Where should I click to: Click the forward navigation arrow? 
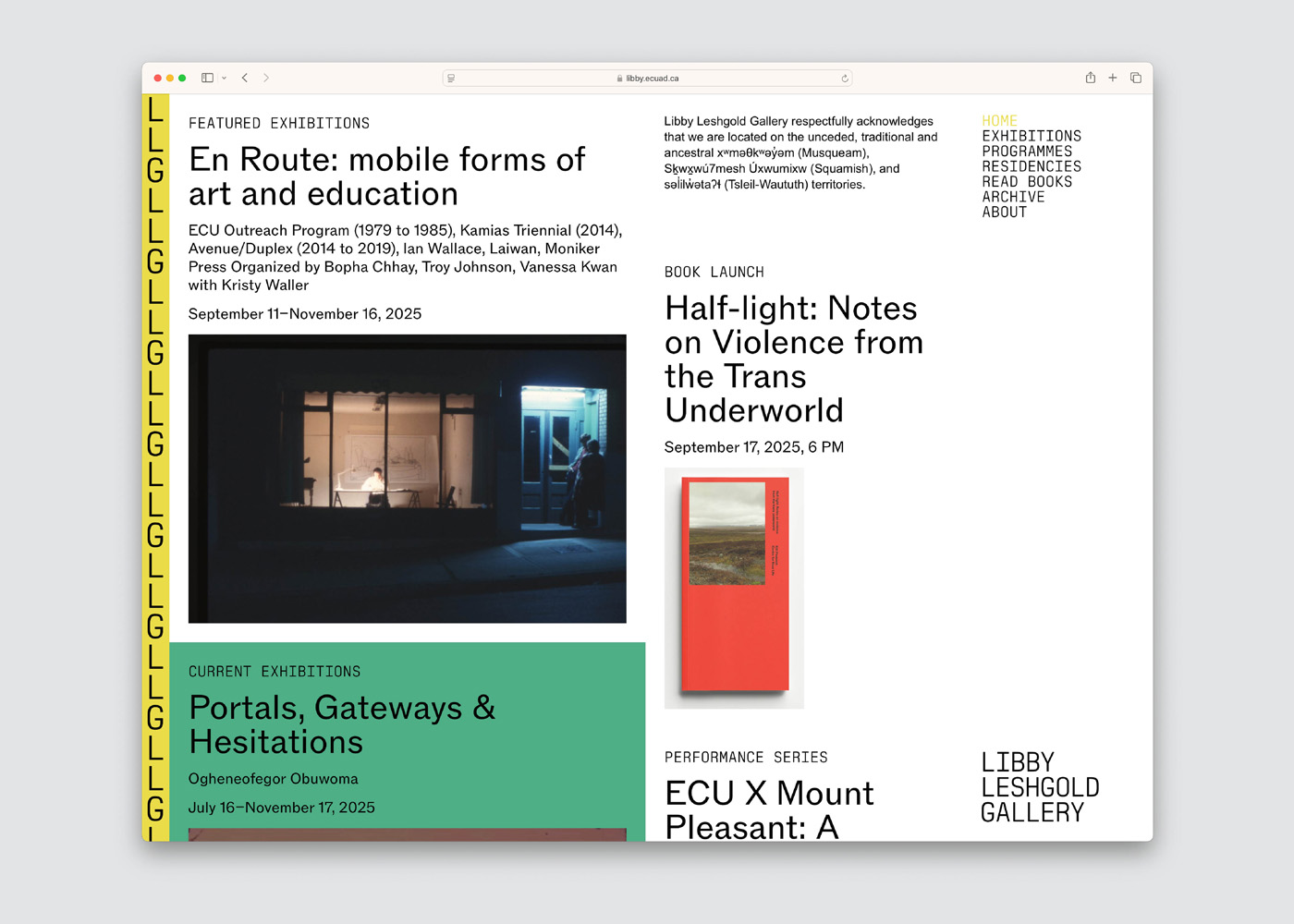point(266,79)
